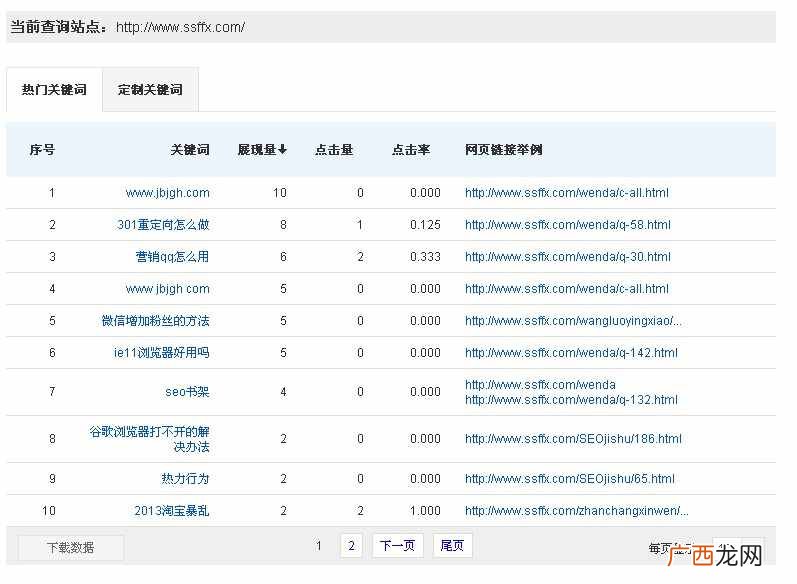Open keyword 谷歌浏览器打不开的解决办法

149,439
